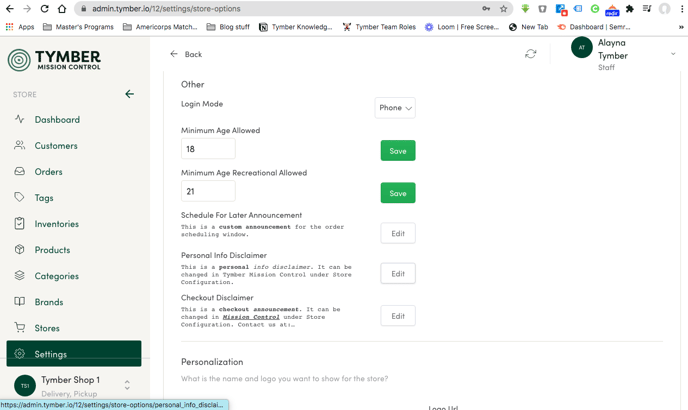Open Inventories from the sidebar
The image size is (688, 410).
pyautogui.click(x=56, y=224)
